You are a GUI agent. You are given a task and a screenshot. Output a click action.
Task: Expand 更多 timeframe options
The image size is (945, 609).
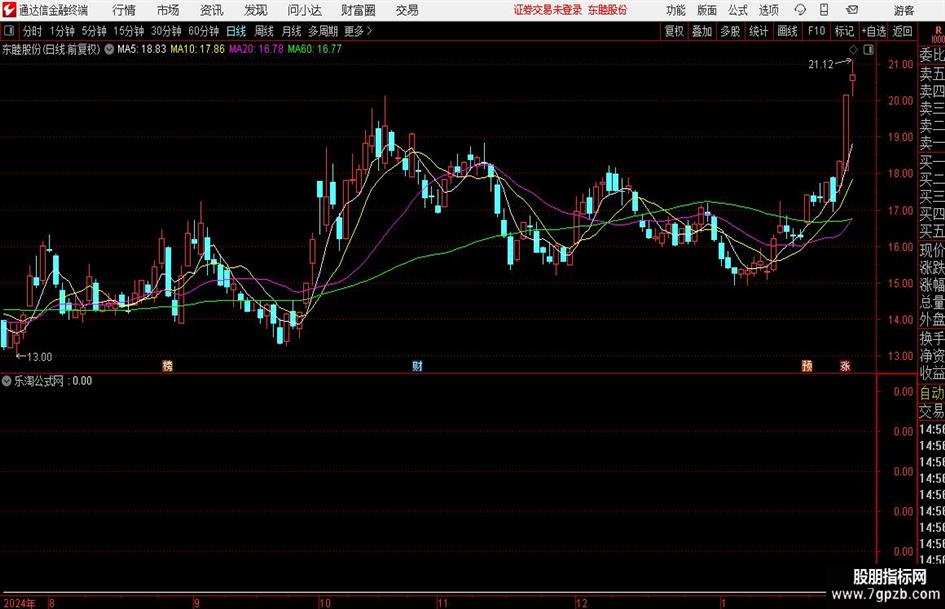[x=358, y=31]
